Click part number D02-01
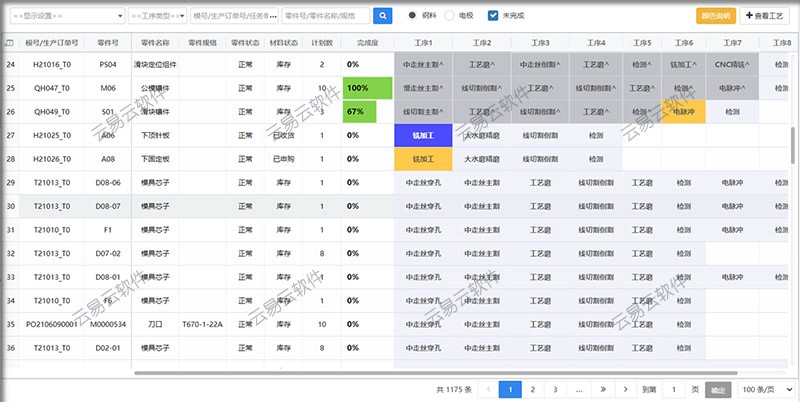800x402 pixels. (x=108, y=348)
